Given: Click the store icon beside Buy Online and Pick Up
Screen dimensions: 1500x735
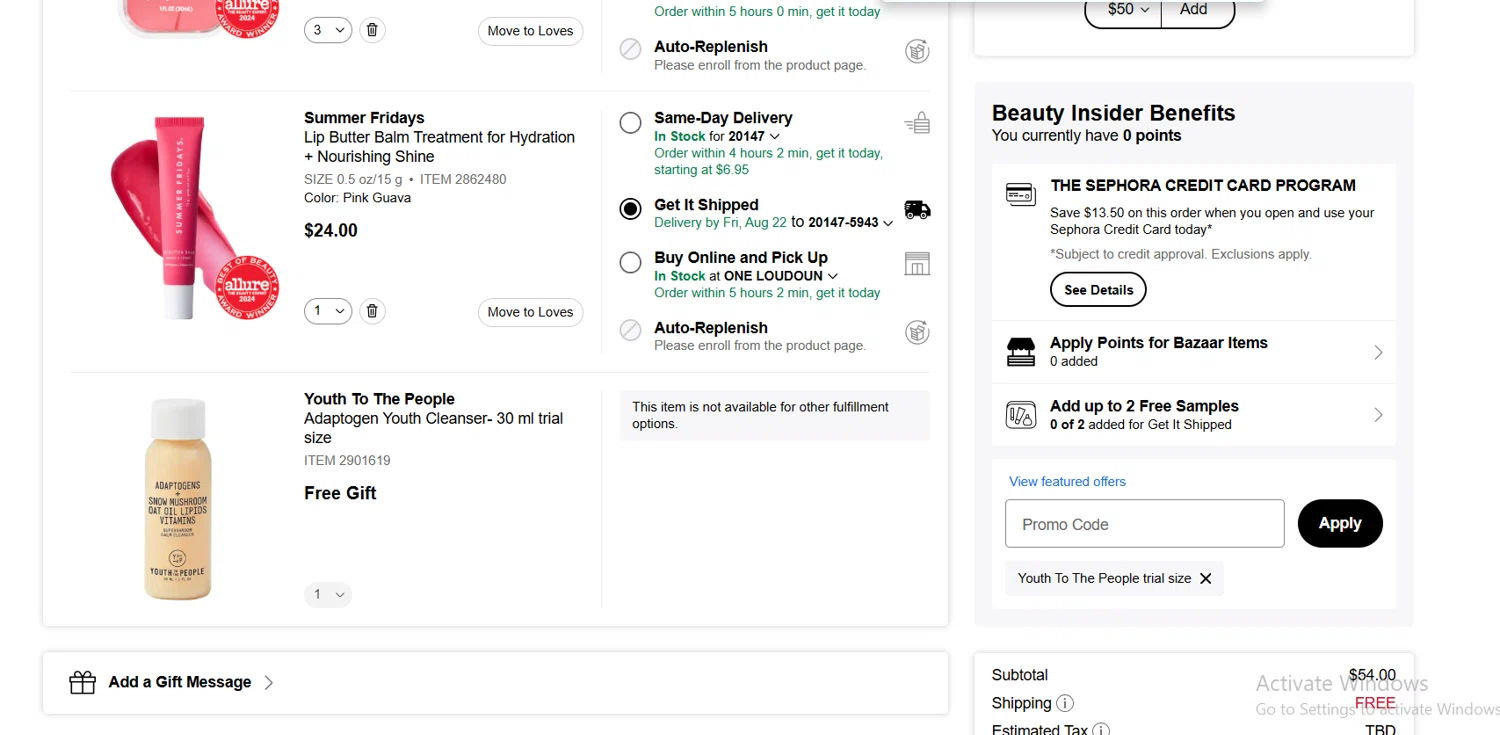Looking at the screenshot, I should (x=917, y=263).
